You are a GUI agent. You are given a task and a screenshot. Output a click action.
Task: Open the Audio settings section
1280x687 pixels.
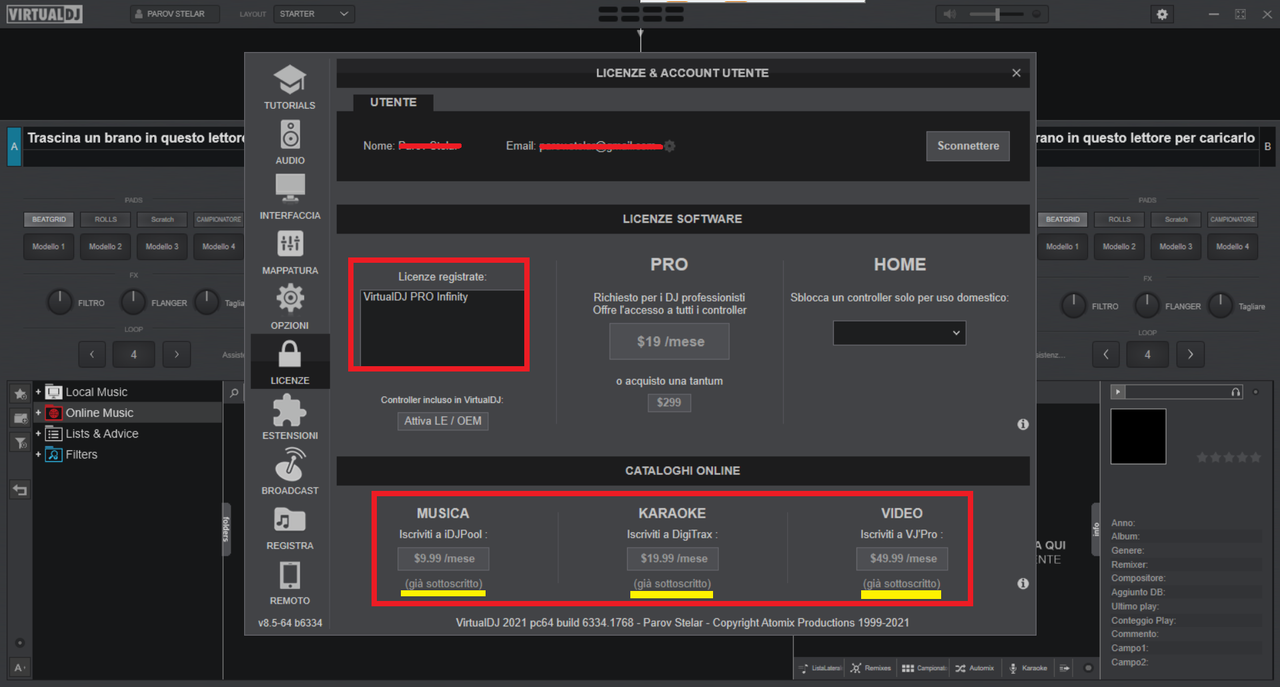[x=289, y=142]
